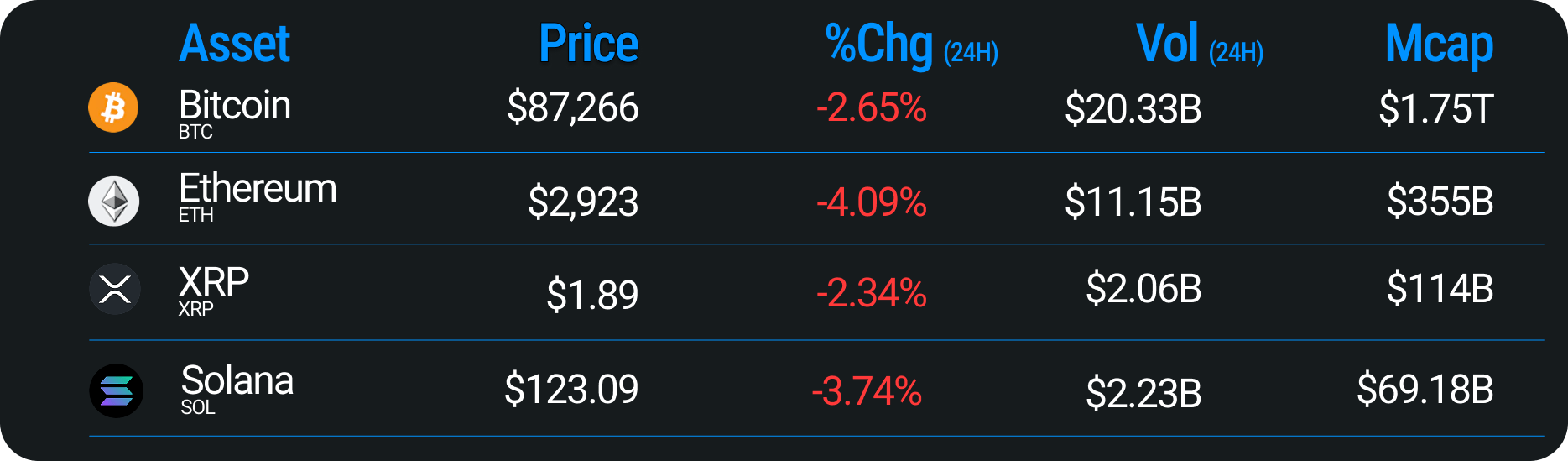This screenshot has width=1568, height=461.
Task: Click the Solana logo icon
Action: coord(116,390)
